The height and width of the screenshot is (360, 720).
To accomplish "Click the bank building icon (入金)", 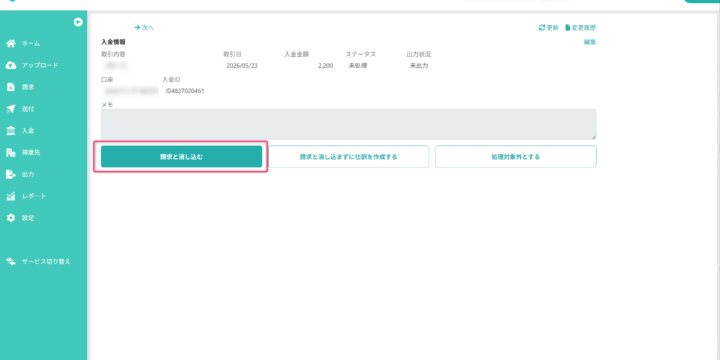I will point(11,131).
